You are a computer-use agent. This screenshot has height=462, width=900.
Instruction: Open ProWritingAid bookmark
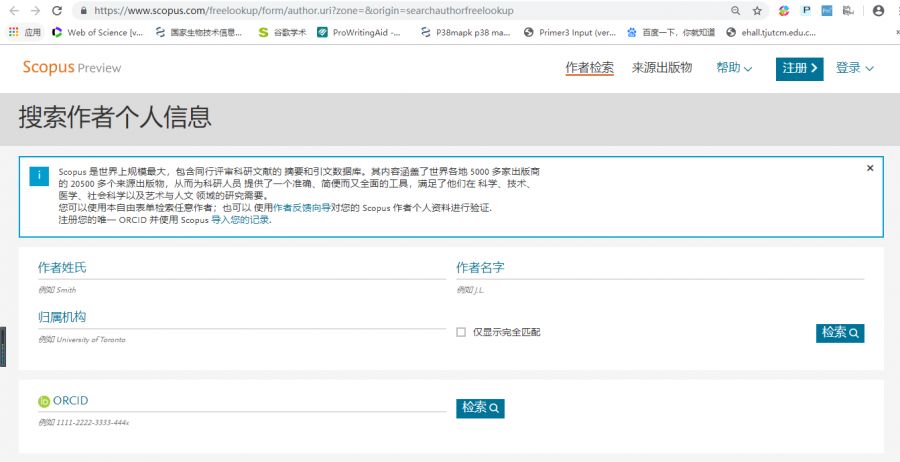[x=359, y=32]
